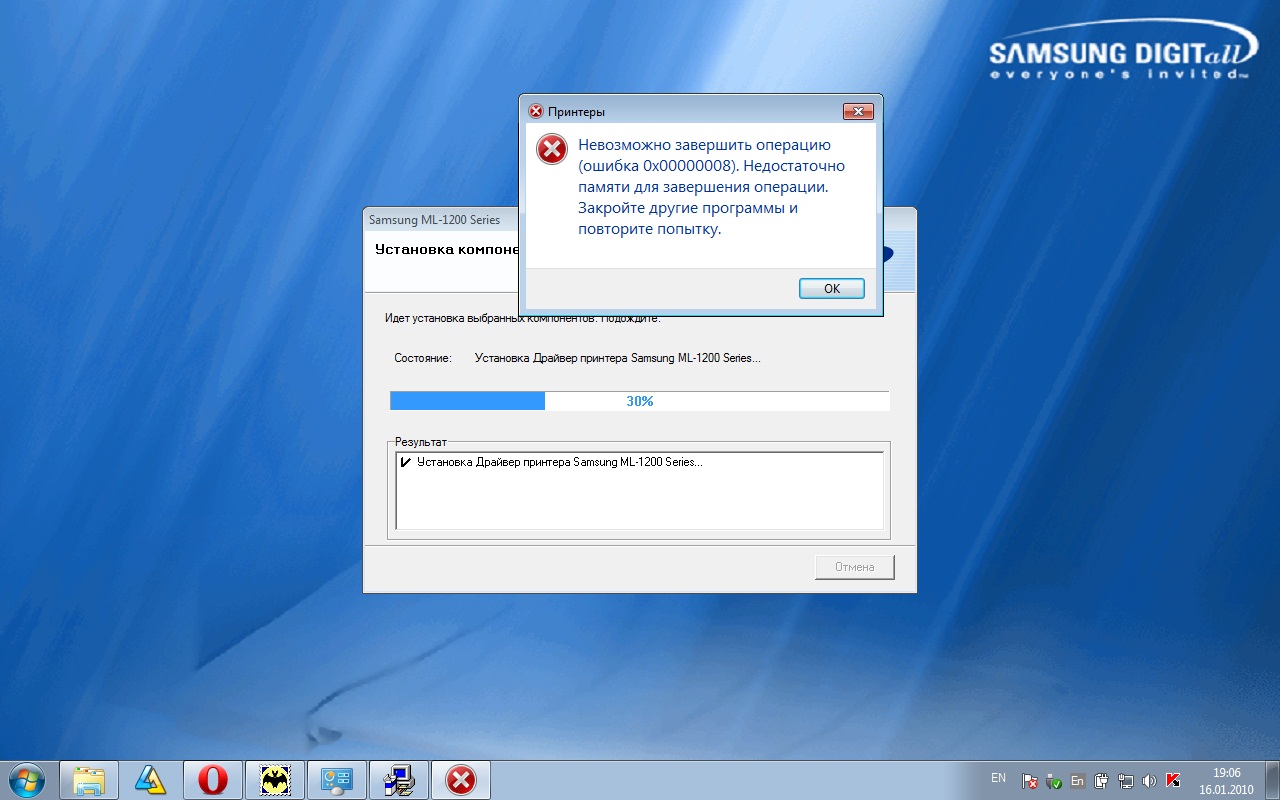Click the volume speaker tray icon
The width and height of the screenshot is (1280, 800).
click(1149, 781)
